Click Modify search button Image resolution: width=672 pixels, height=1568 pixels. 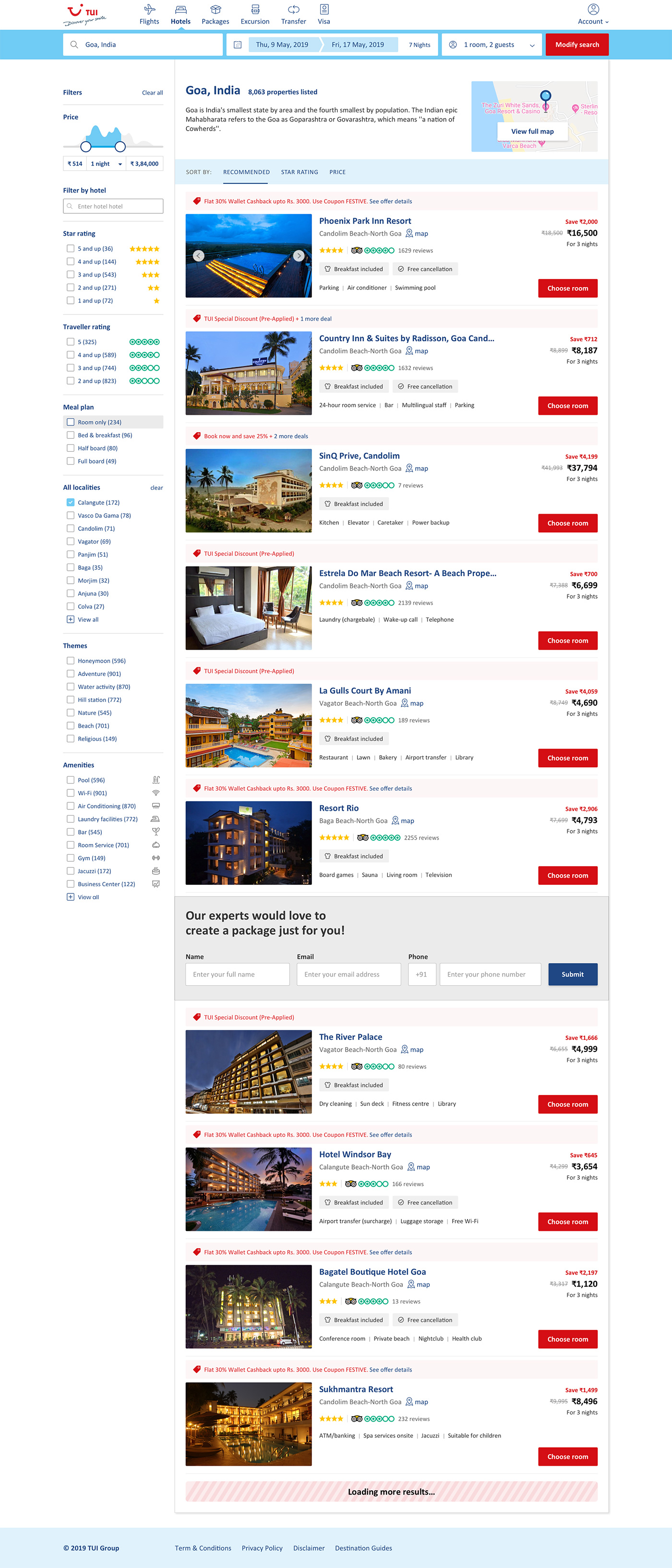click(577, 45)
